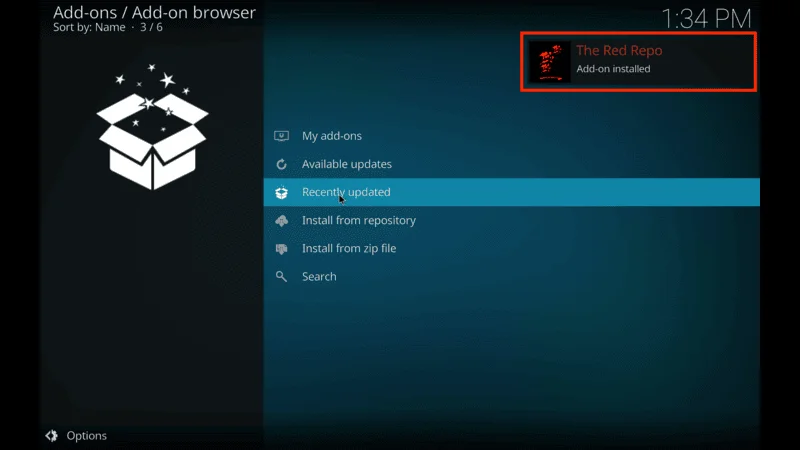Click The Red Repo notification title
Viewport: 800px width, 450px height.
[619, 51]
